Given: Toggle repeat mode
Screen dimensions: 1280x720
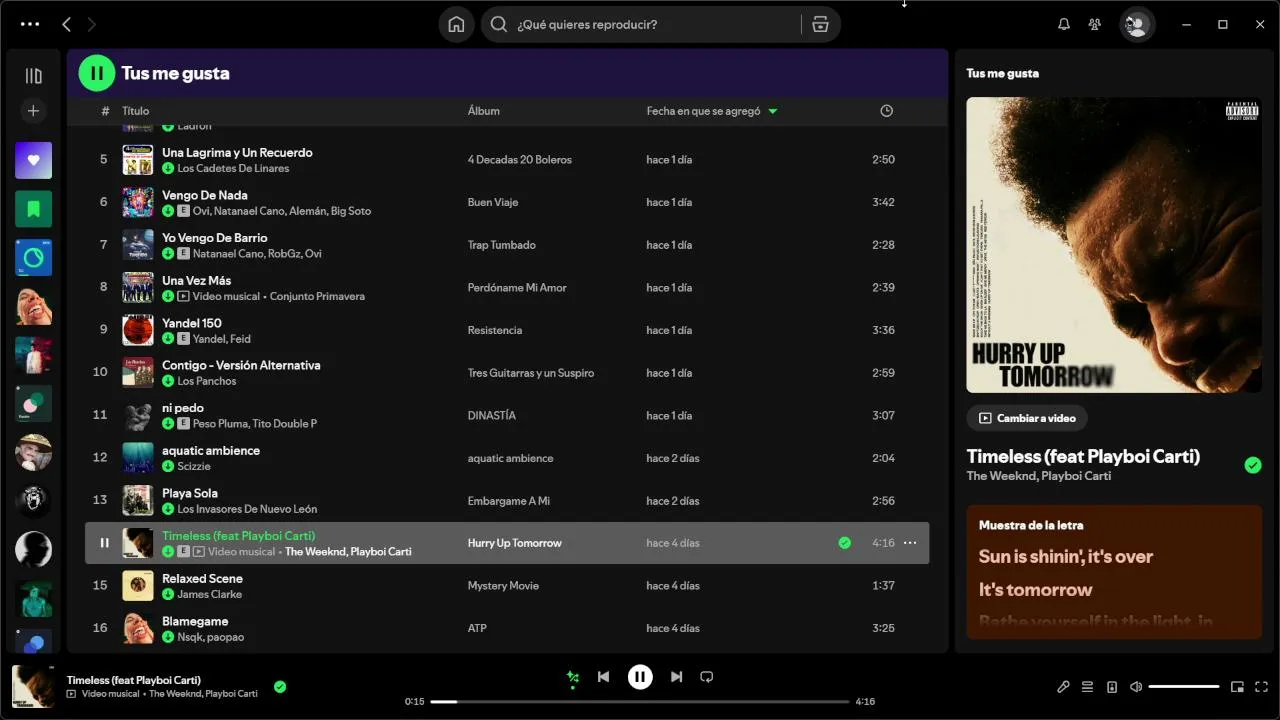Looking at the screenshot, I should click(707, 677).
